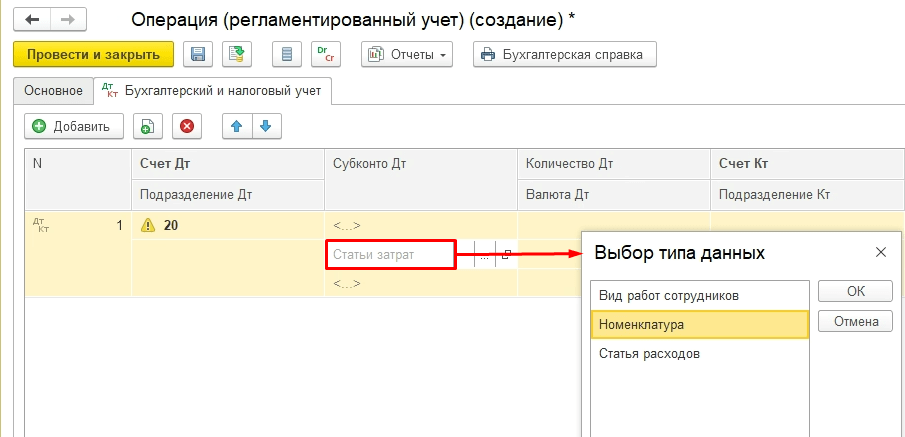Delete the selected row with the red X
This screenshot has height=437, width=905.
pyautogui.click(x=187, y=126)
